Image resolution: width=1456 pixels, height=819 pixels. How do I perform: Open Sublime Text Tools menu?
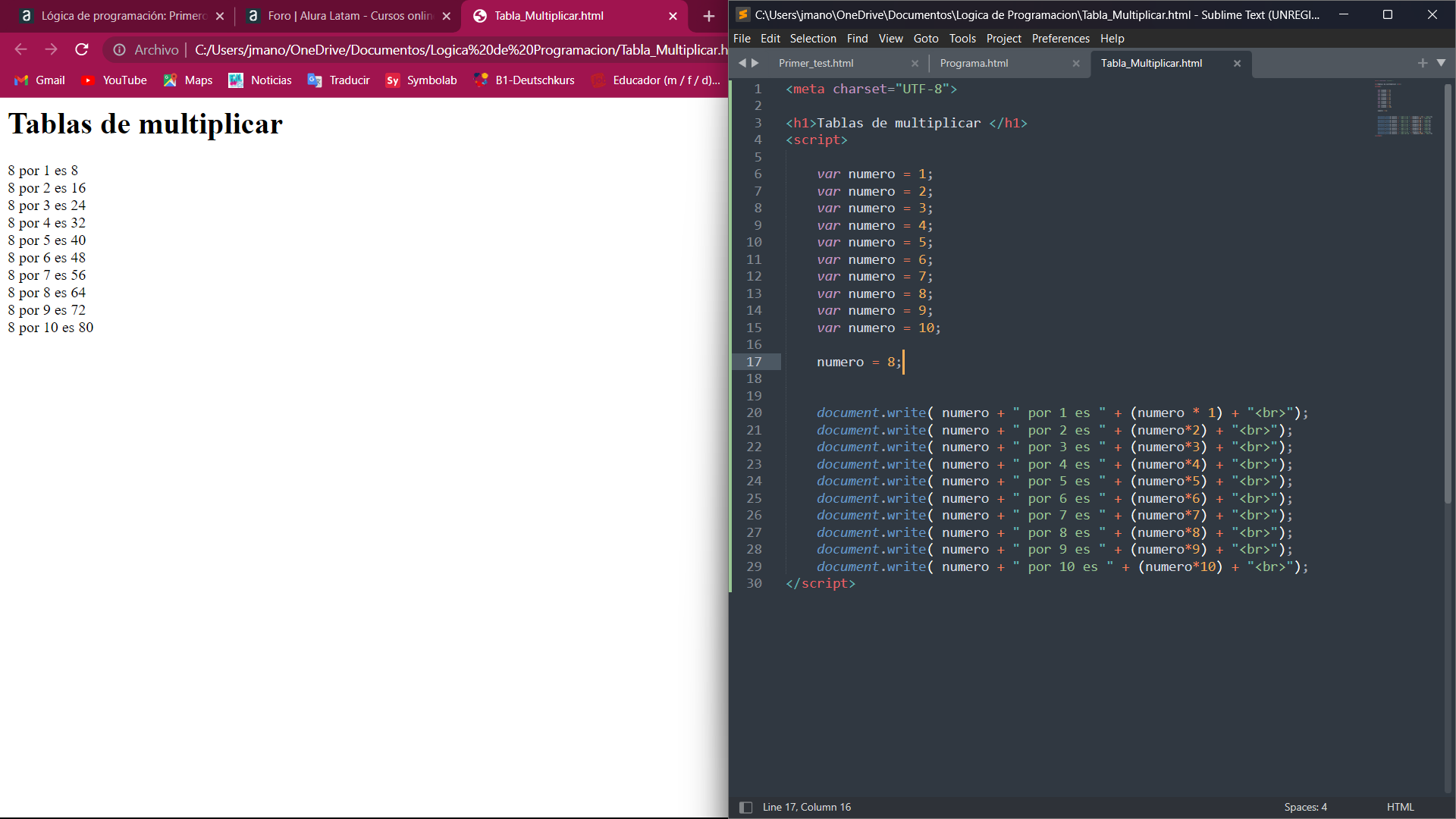(962, 39)
